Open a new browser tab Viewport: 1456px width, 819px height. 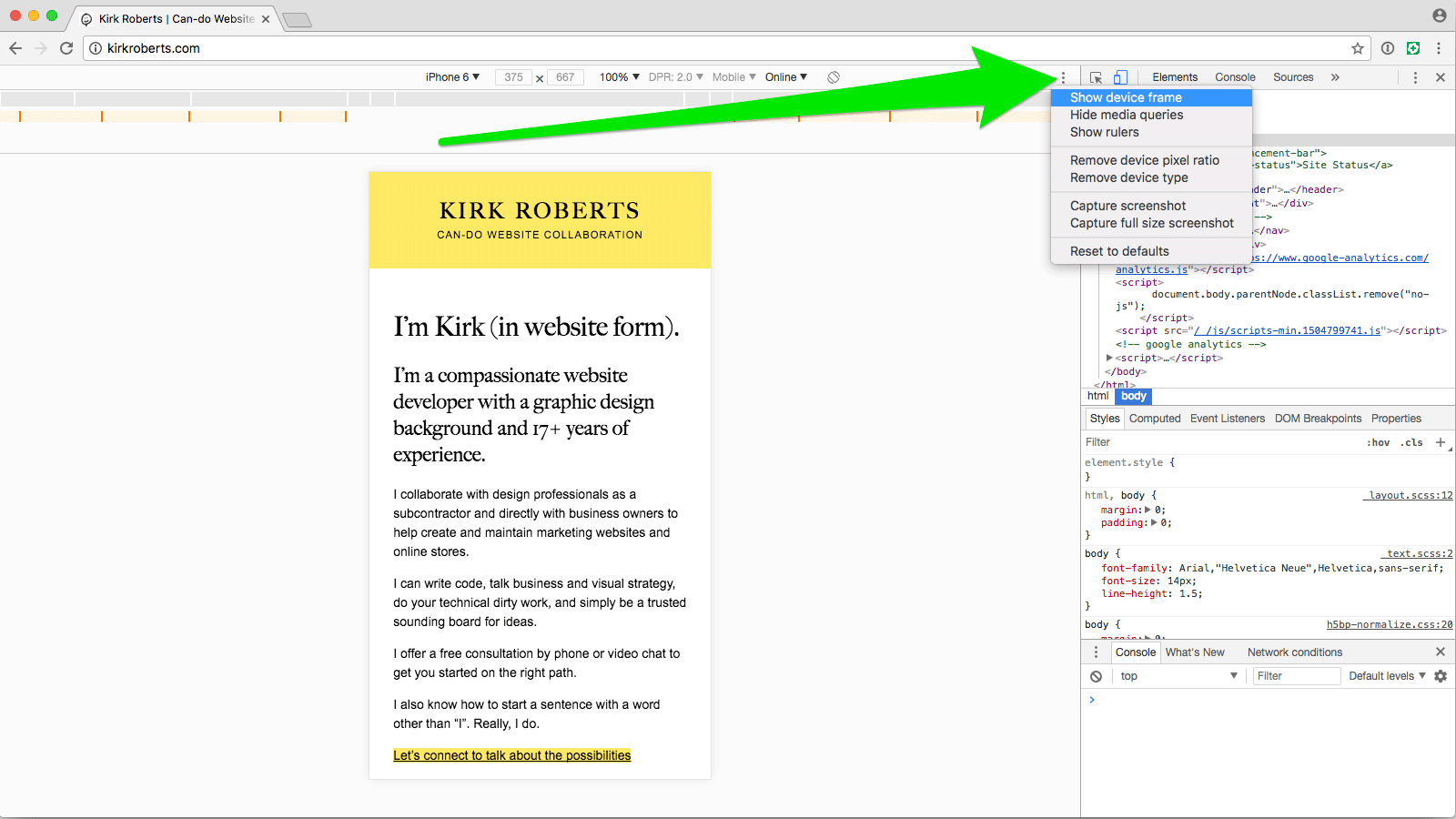tap(297, 19)
